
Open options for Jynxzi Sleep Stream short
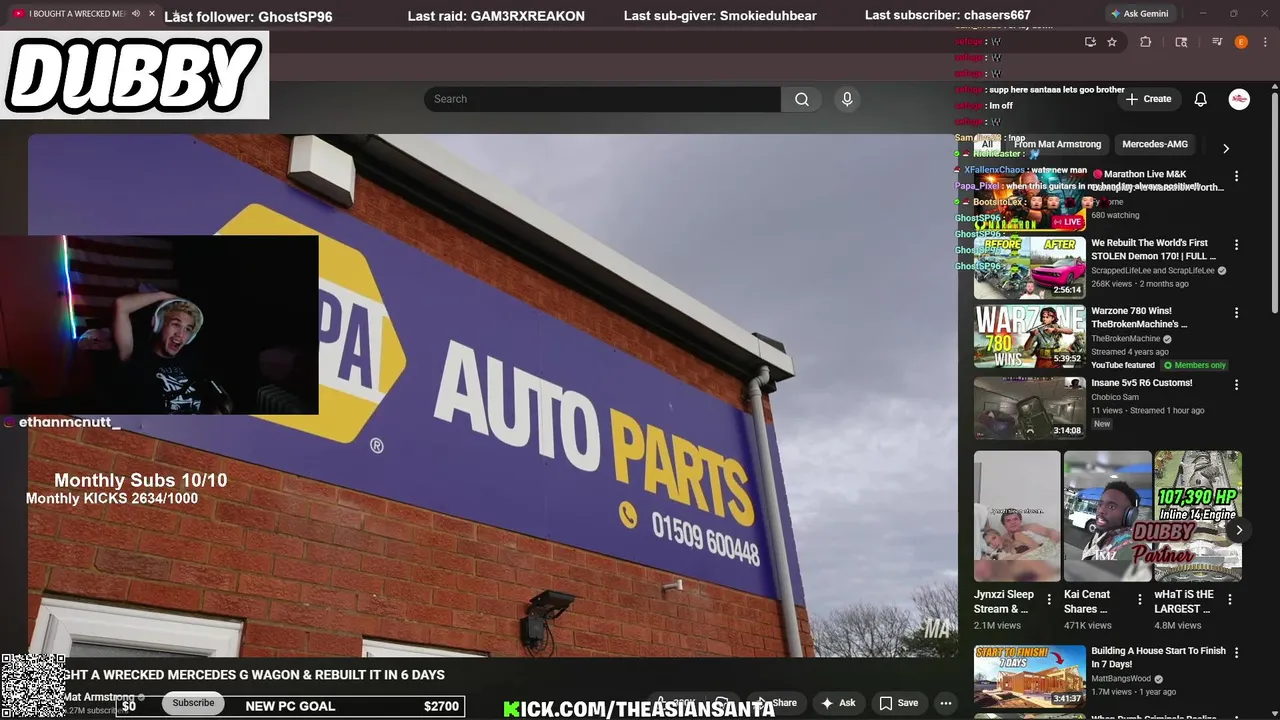point(1049,599)
